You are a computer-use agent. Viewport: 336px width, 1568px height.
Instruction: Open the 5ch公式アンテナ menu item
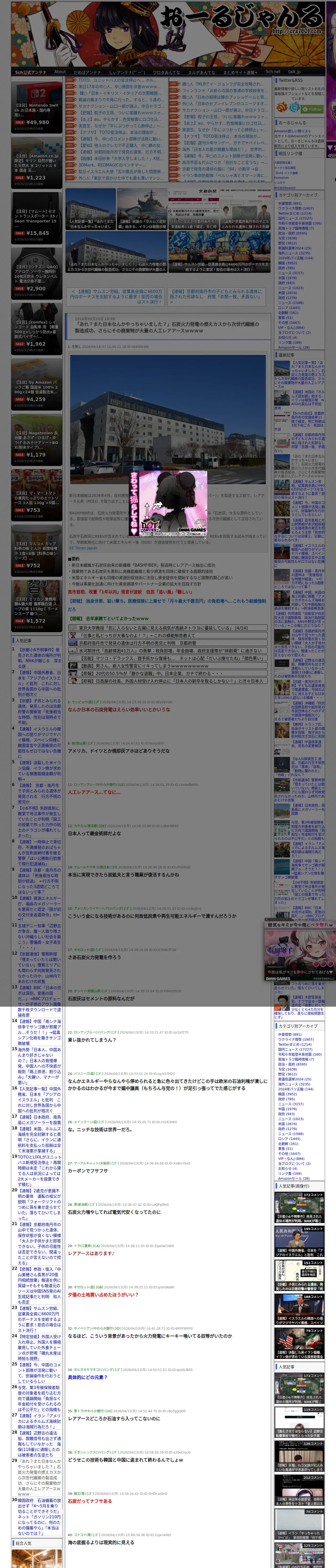(31, 72)
